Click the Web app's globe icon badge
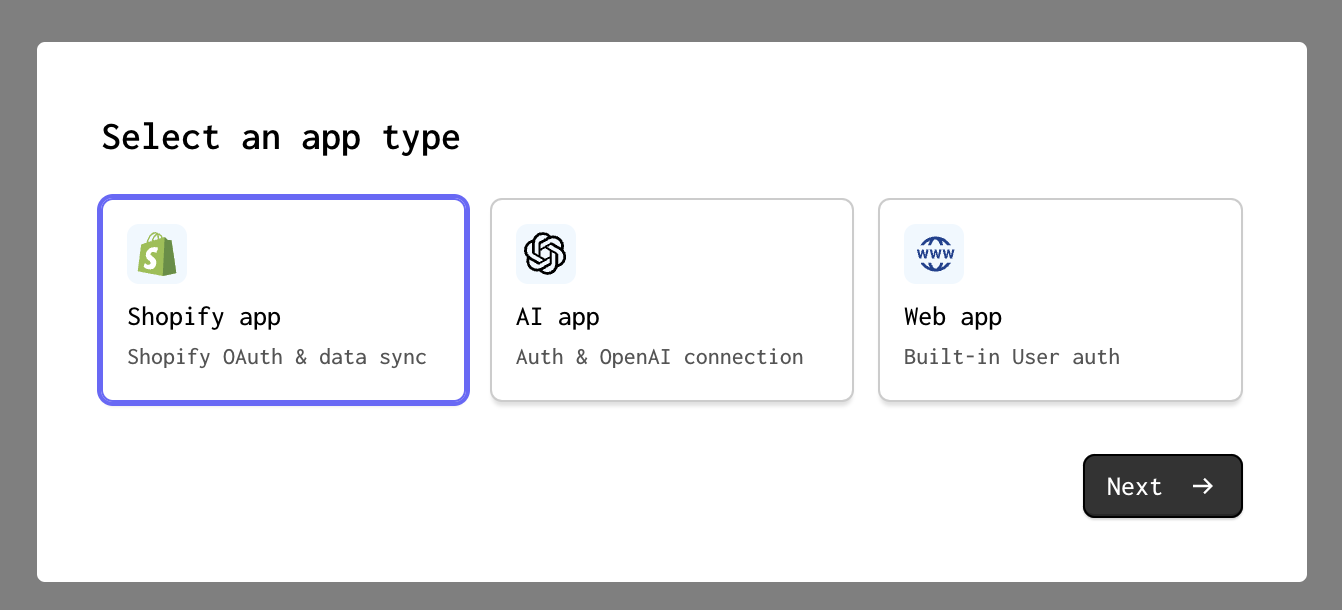The height and width of the screenshot is (610, 1342). 934,254
